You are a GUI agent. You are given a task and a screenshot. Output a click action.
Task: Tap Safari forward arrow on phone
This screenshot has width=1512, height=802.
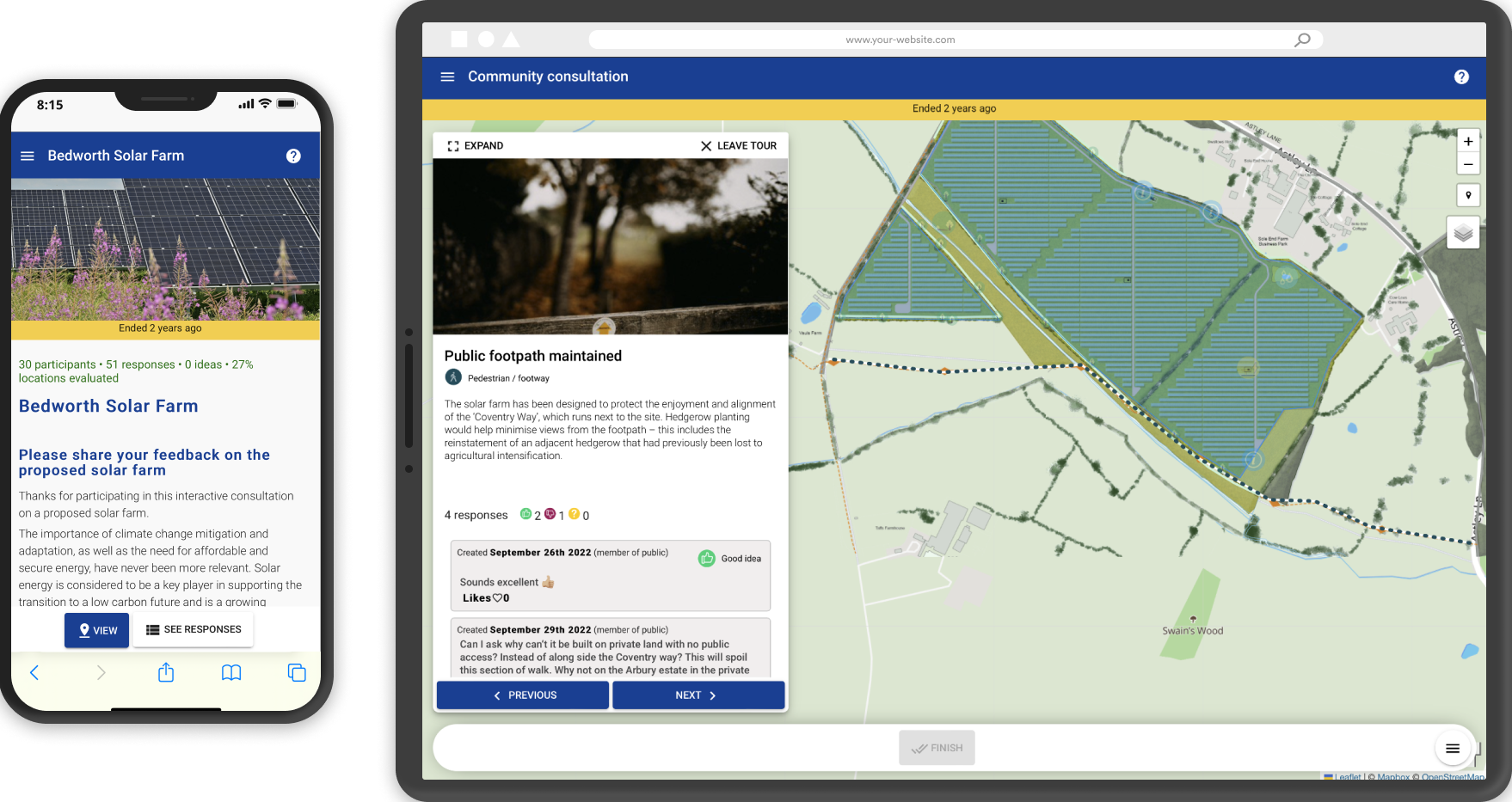pyautogui.click(x=101, y=672)
